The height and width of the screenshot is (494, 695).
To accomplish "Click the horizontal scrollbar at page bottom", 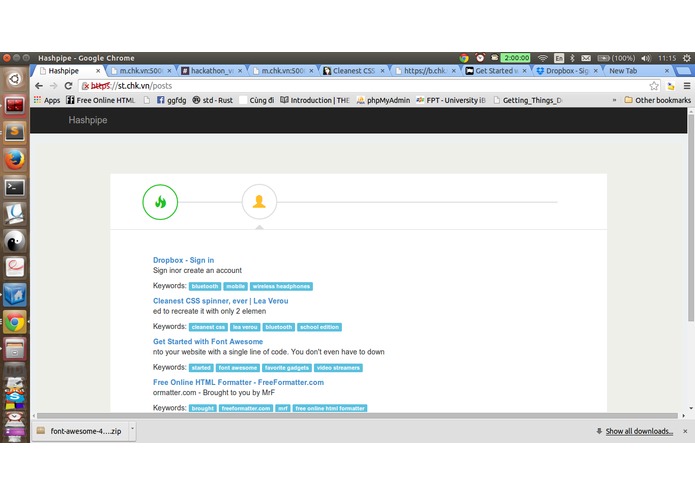I will tap(357, 416).
